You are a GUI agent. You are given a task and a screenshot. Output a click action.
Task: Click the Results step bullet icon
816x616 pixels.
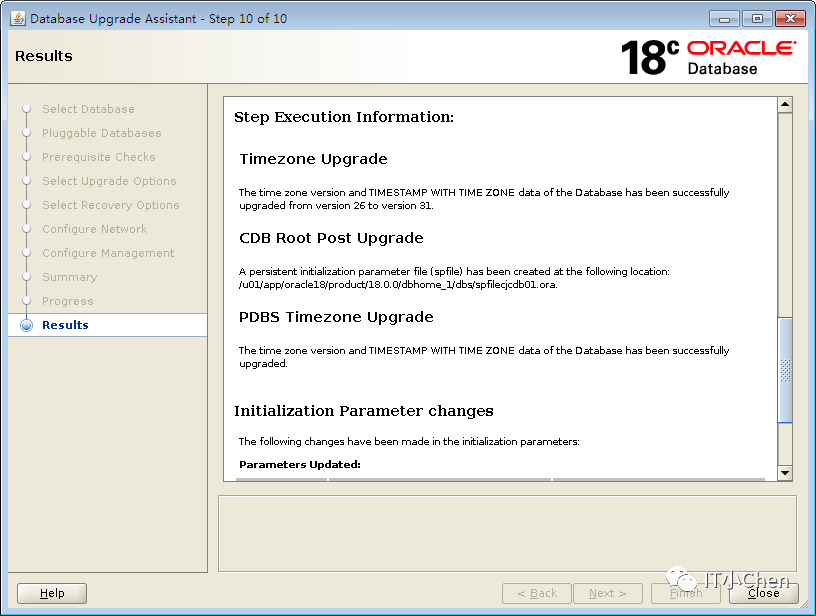27,325
